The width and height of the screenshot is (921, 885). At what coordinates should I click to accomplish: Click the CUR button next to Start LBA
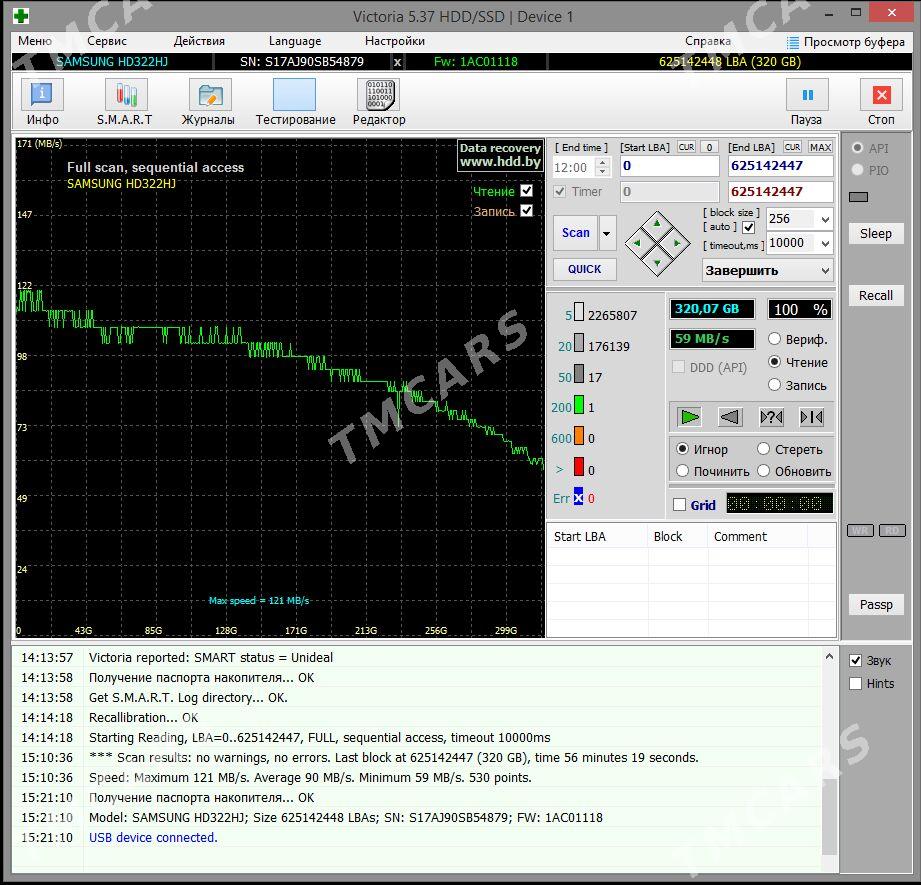[x=686, y=147]
